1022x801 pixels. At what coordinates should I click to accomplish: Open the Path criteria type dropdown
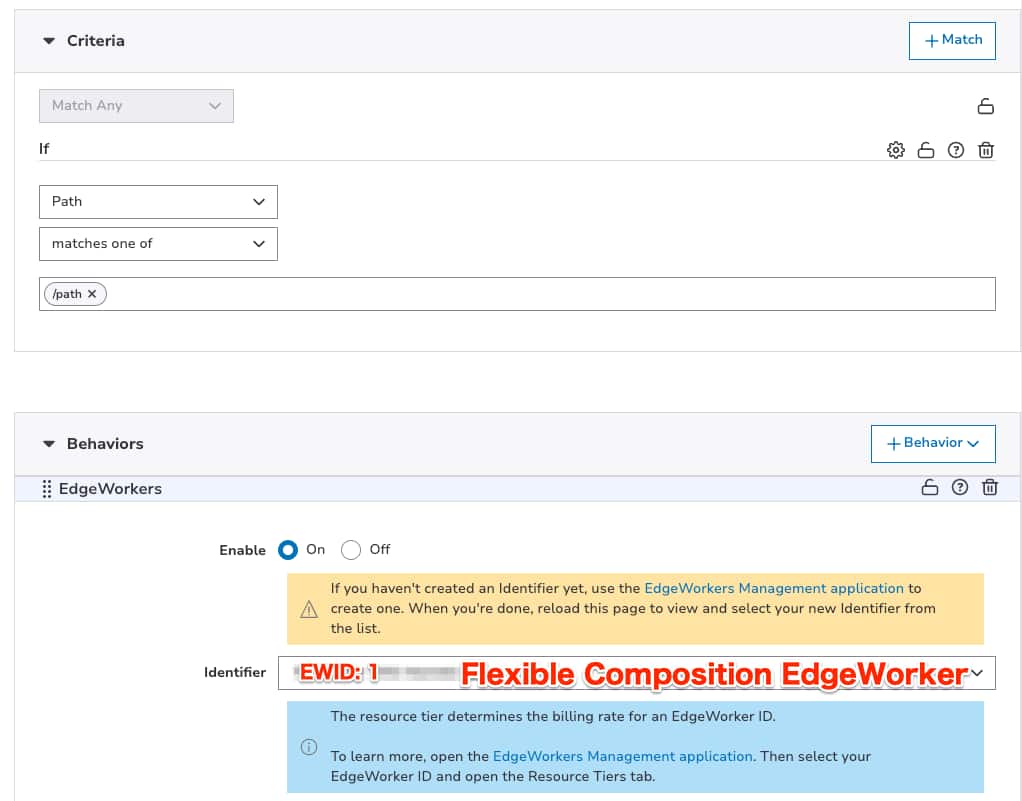[158, 201]
